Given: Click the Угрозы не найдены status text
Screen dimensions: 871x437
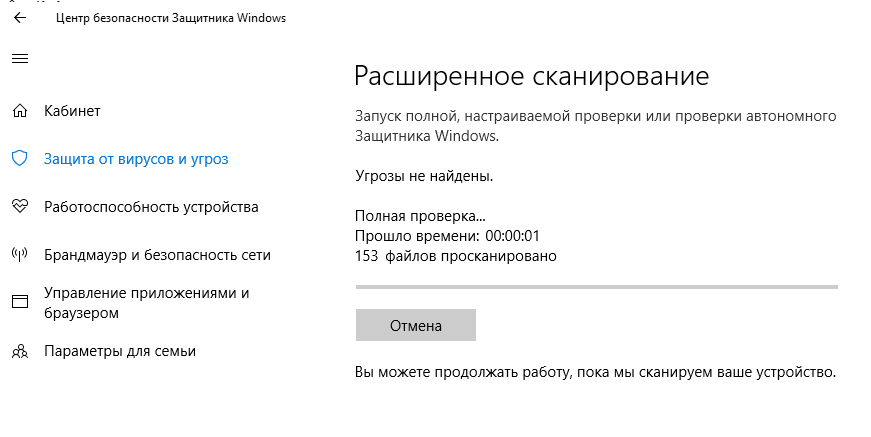Looking at the screenshot, I should click(x=424, y=176).
